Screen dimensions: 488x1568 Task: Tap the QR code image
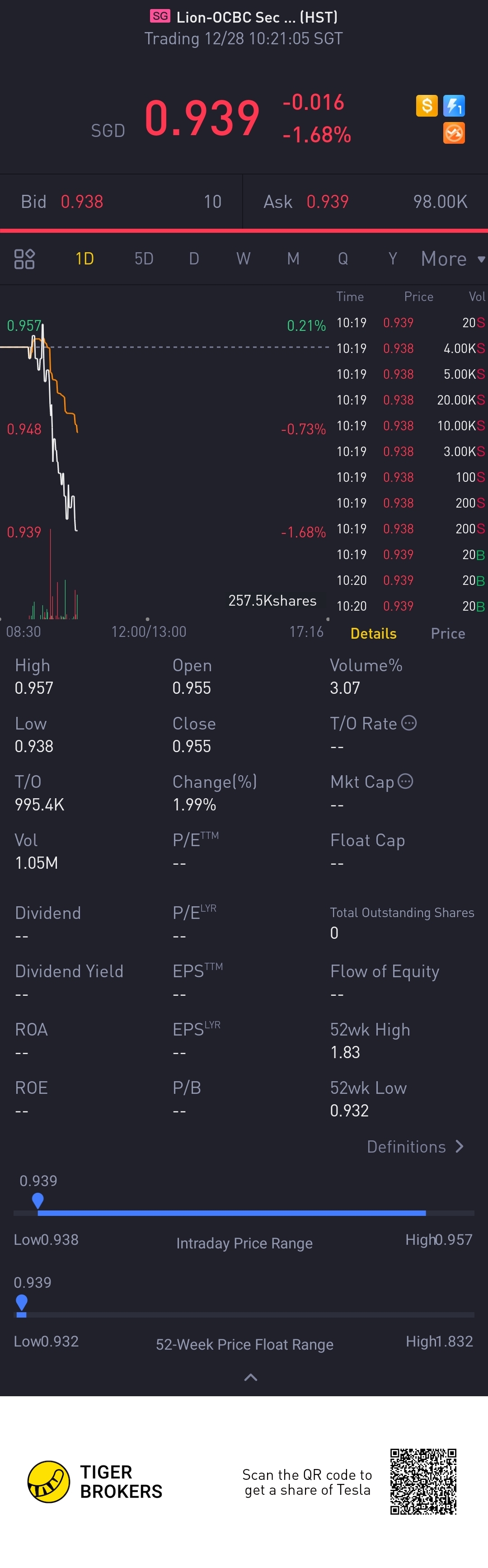click(423, 1482)
